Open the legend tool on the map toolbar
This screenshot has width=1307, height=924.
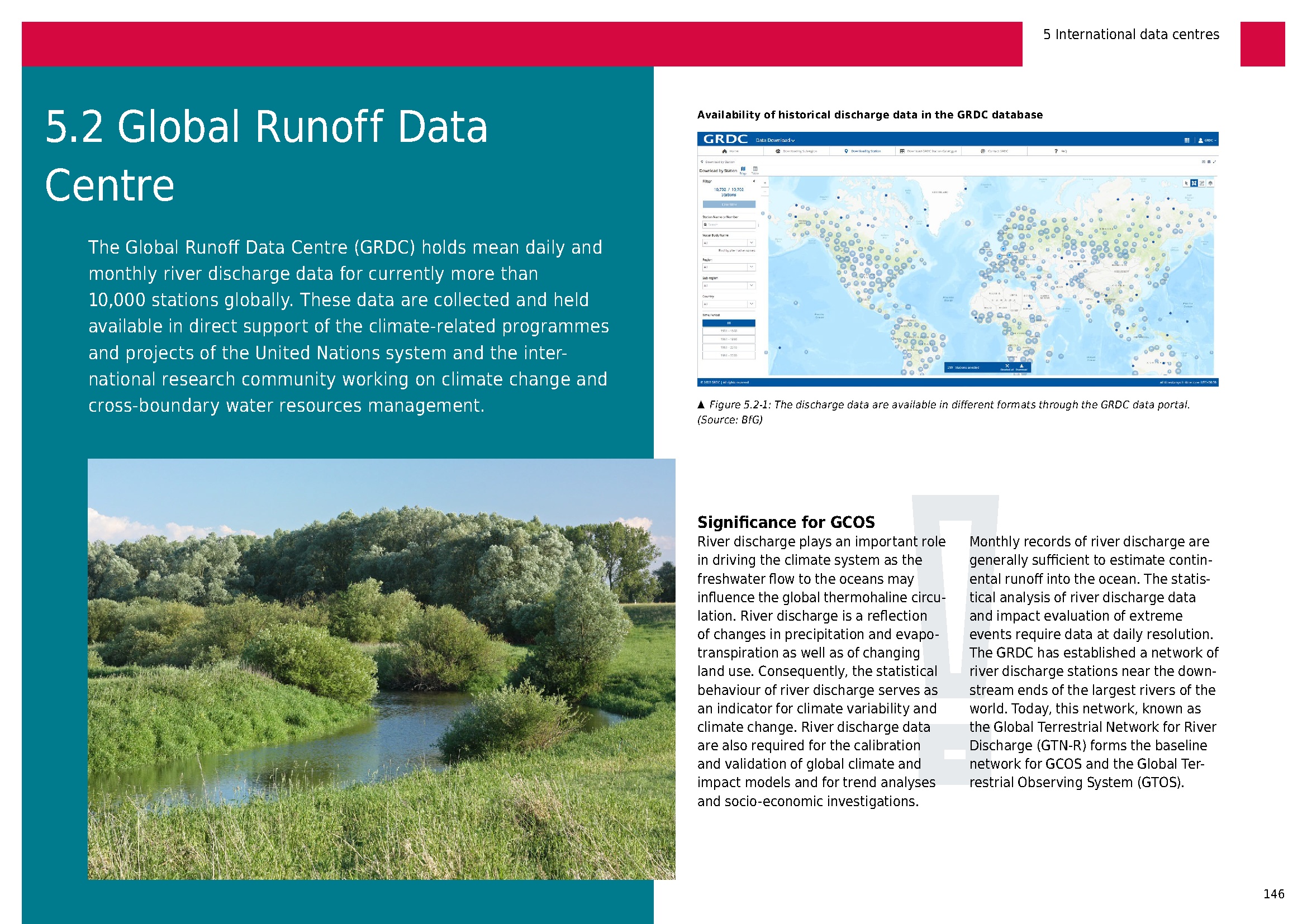point(1202,183)
